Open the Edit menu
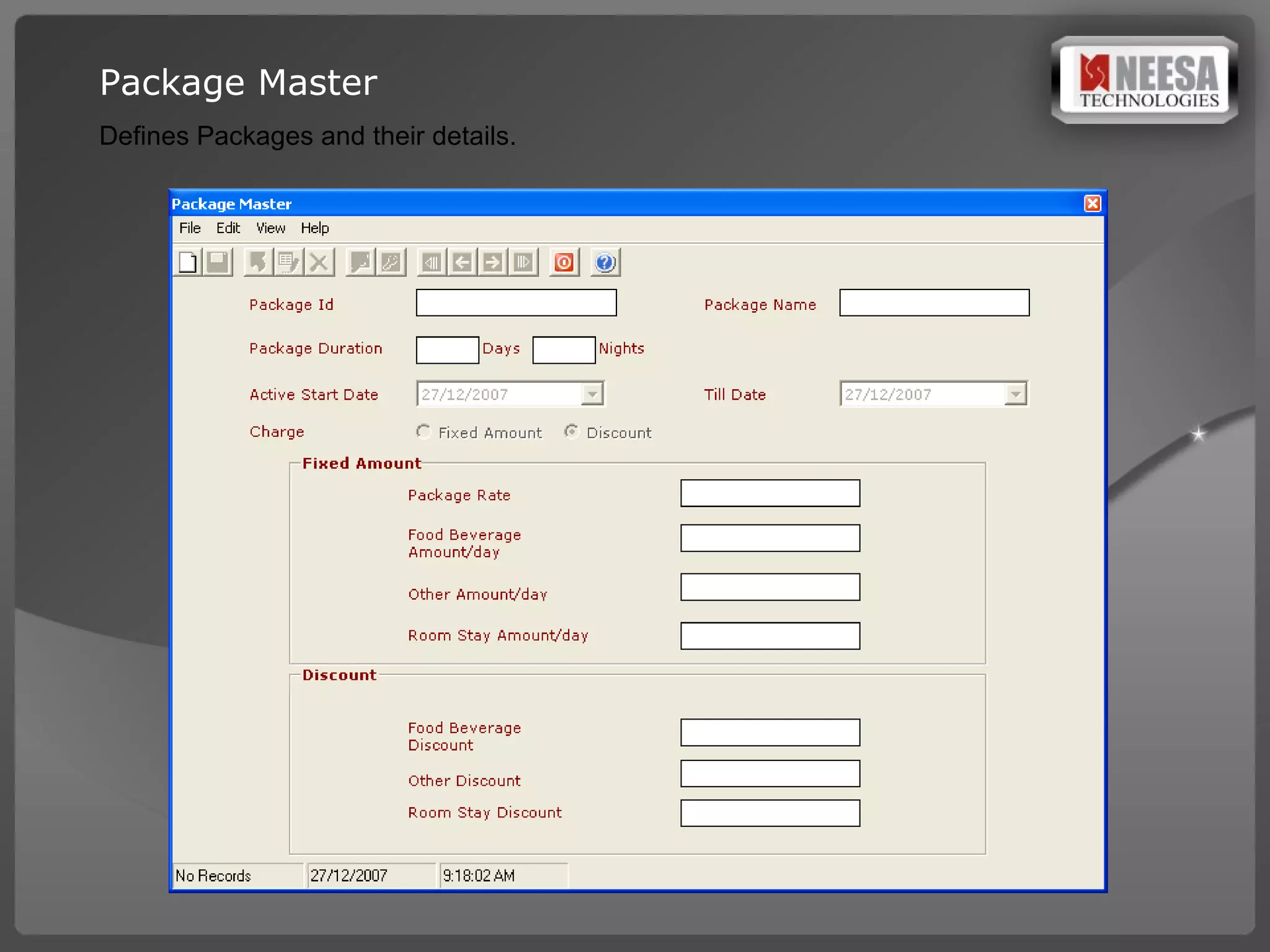Image resolution: width=1270 pixels, height=952 pixels. point(228,228)
